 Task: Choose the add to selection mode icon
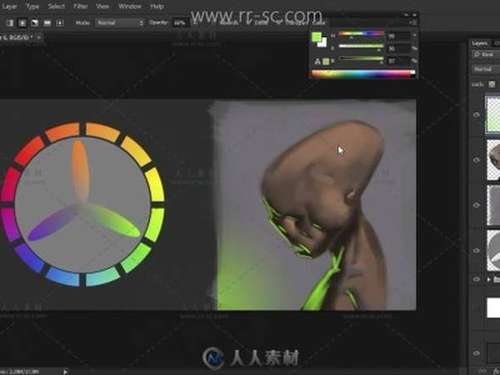click(x=22, y=23)
